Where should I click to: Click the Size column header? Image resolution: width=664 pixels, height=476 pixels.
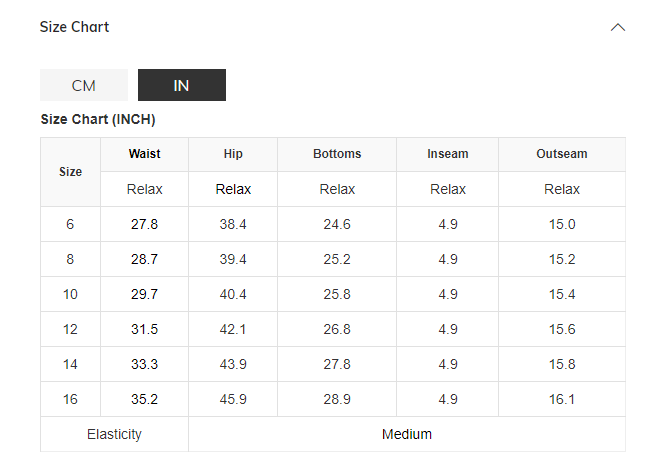point(70,172)
